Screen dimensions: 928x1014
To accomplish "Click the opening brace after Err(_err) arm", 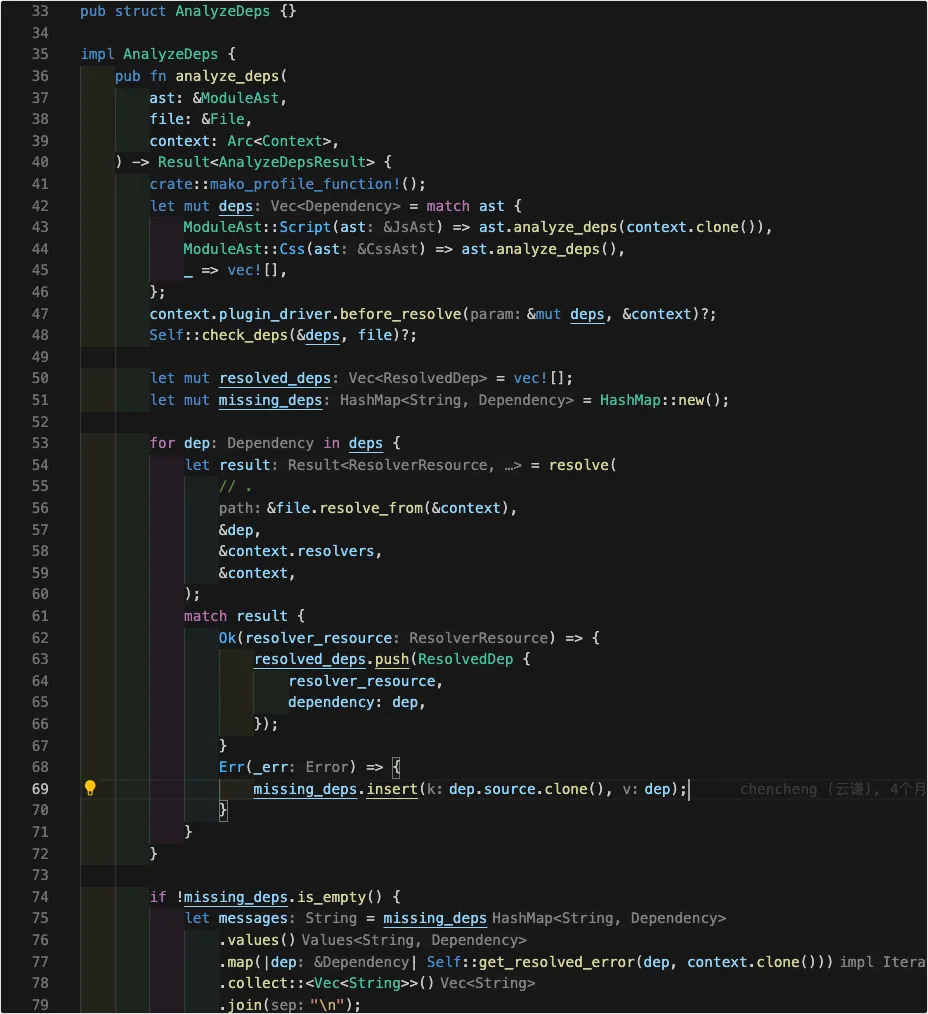I will point(396,768).
